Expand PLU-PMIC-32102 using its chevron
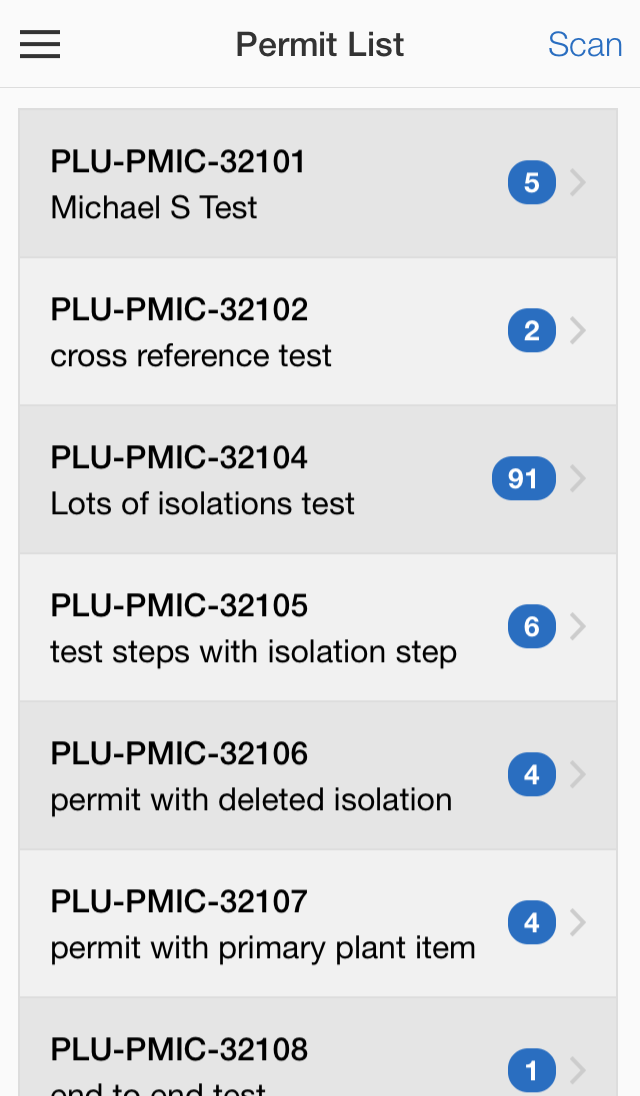This screenshot has height=1096, width=640. (578, 330)
